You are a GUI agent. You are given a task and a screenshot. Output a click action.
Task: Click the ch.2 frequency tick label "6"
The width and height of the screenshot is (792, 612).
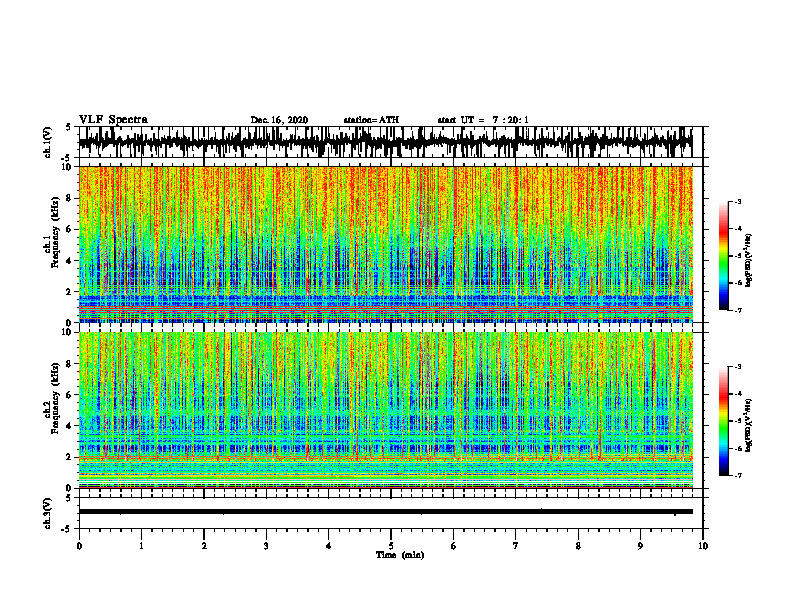point(70,395)
